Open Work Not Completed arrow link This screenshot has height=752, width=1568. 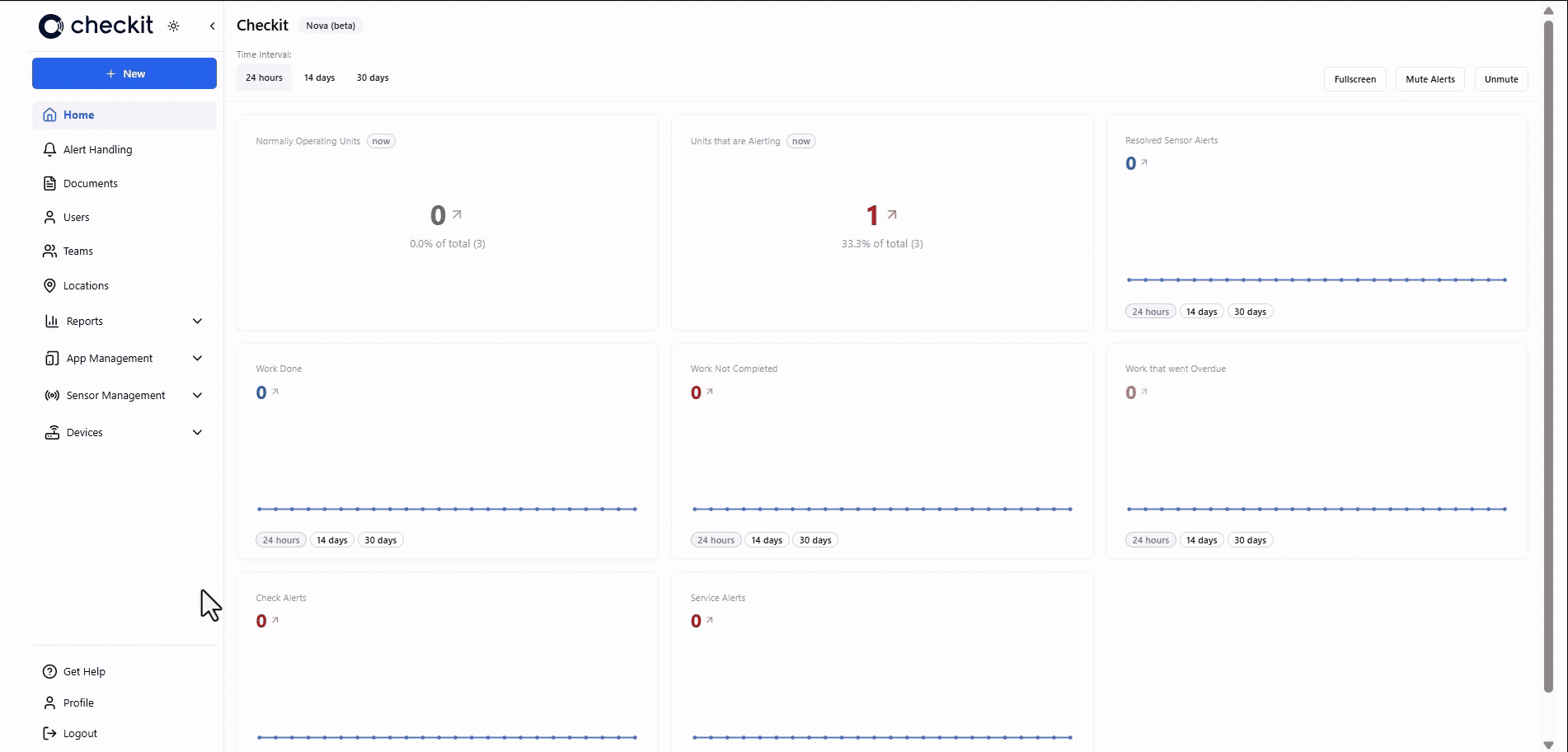point(710,392)
